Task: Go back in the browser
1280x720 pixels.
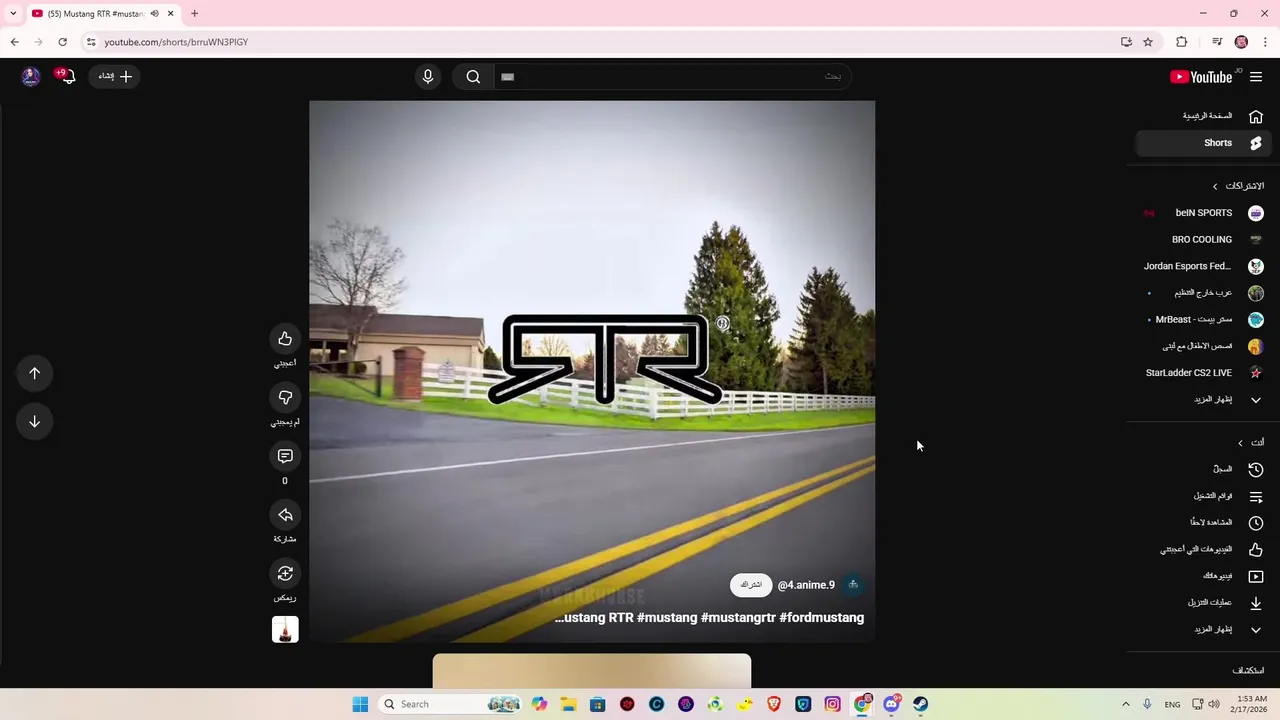Action: click(14, 42)
